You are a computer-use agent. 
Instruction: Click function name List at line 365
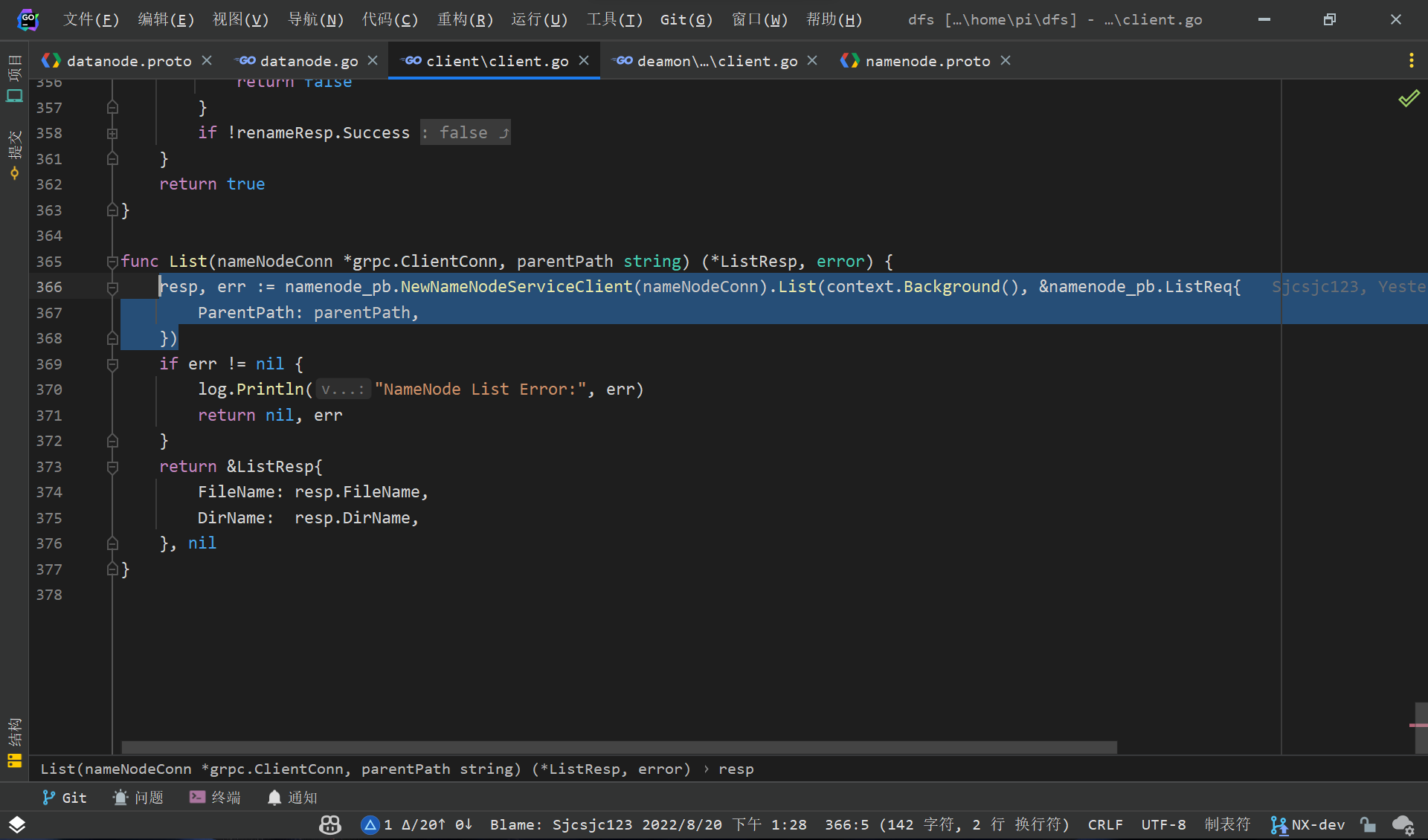point(187,262)
